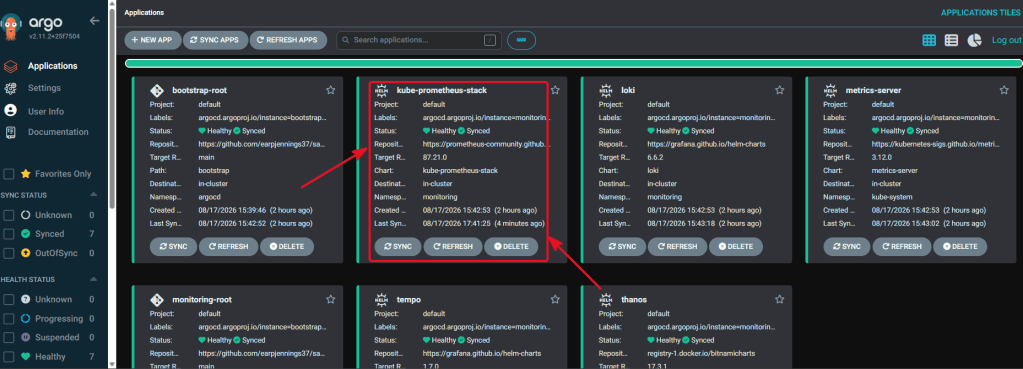Collapse sidebar with the back arrow
Screen dimensions: 1023x369
(95, 21)
